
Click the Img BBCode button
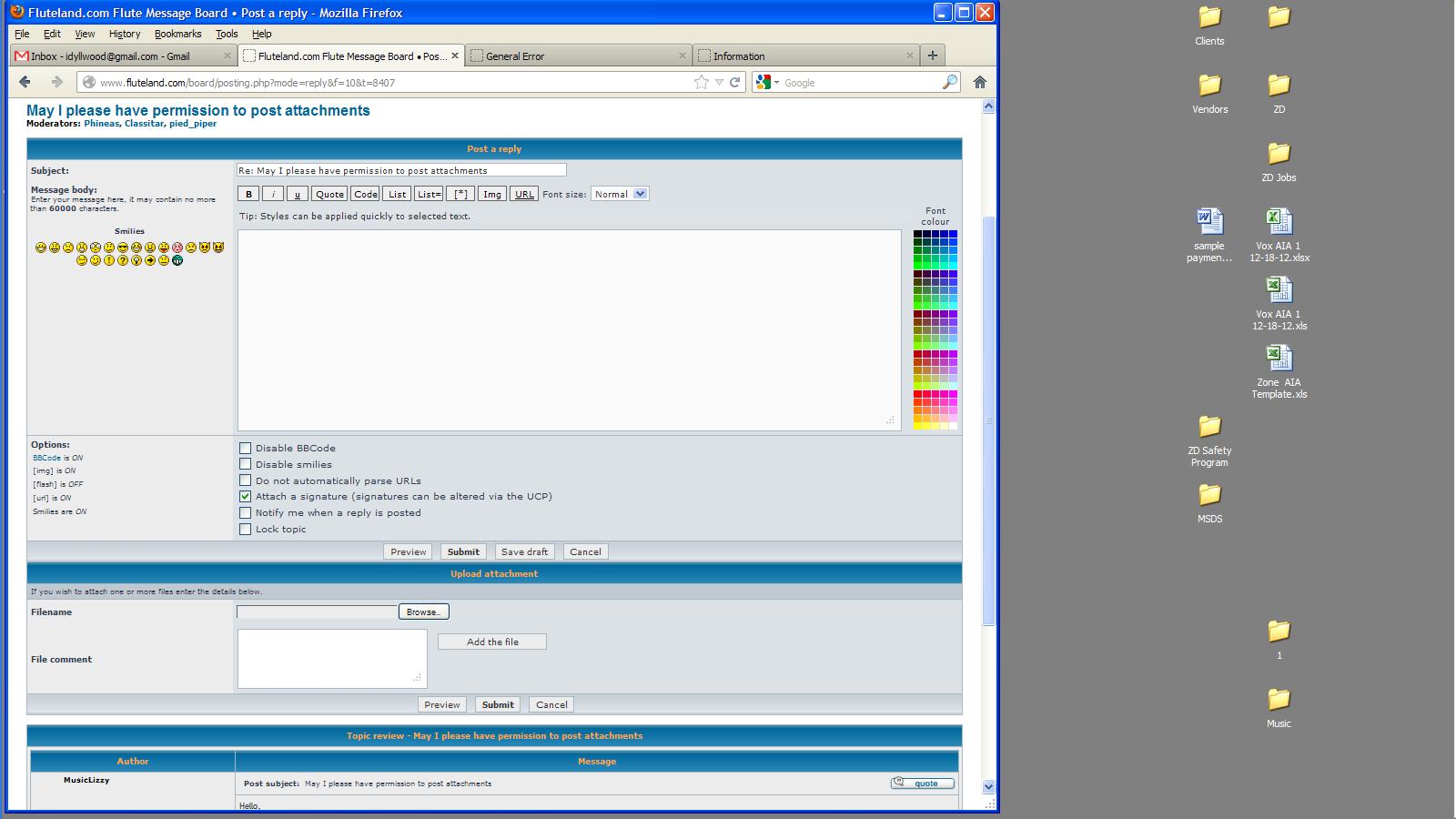point(491,194)
